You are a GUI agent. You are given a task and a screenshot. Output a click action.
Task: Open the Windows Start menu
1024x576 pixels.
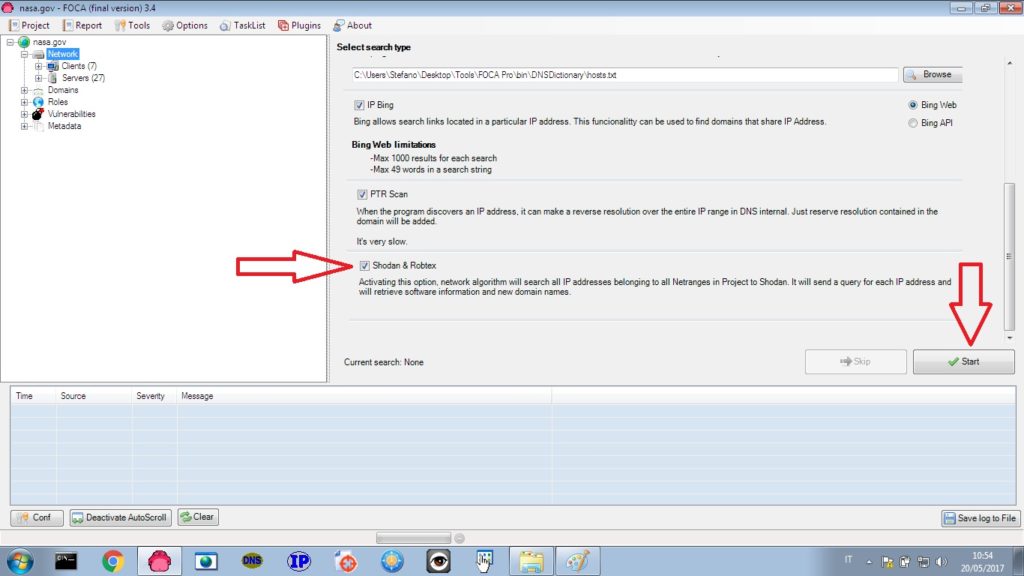coord(20,561)
